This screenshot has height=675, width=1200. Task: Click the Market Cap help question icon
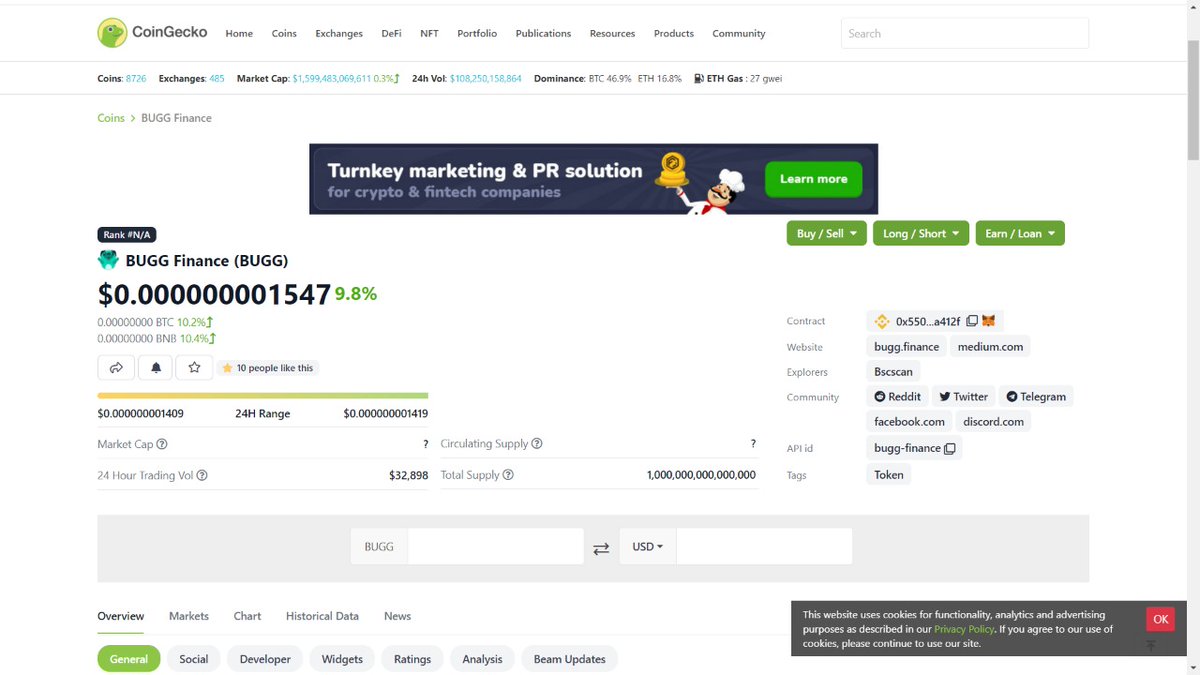pos(162,444)
